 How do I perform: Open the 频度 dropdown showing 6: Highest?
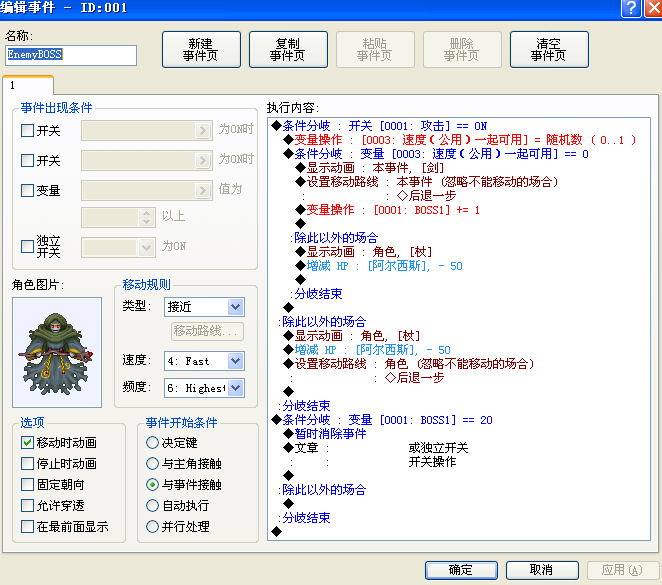[204, 388]
